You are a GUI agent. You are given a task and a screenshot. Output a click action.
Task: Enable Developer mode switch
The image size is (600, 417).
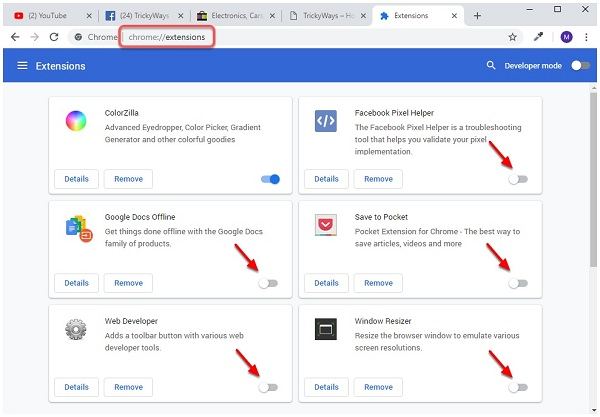coord(580,66)
